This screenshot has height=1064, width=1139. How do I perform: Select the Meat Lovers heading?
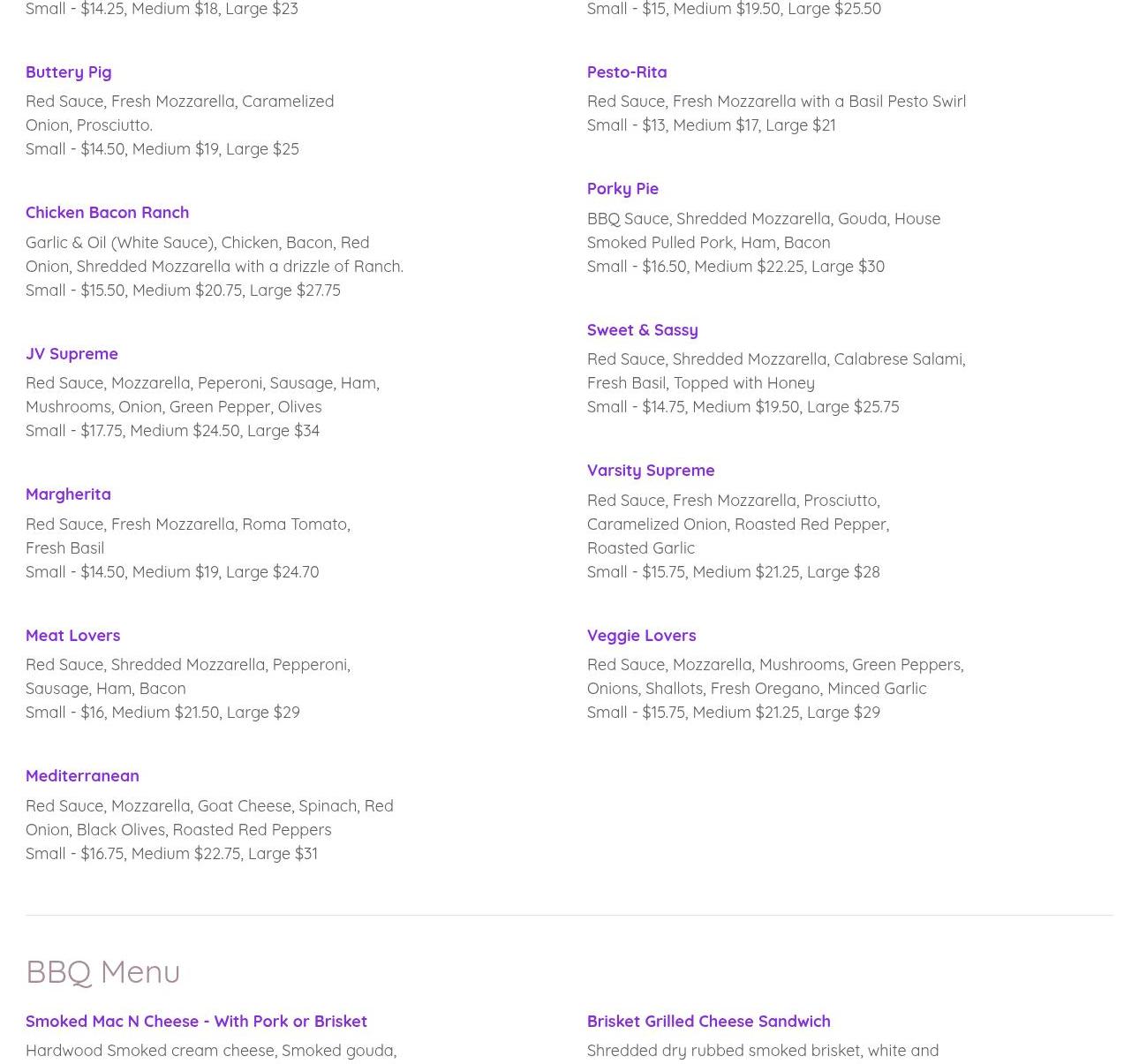(72, 635)
